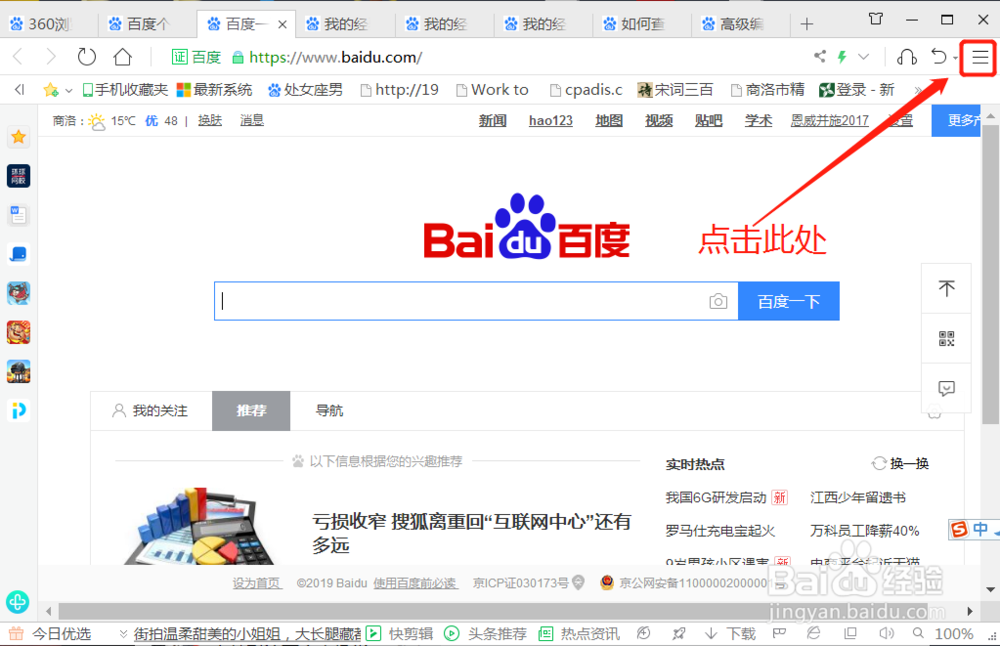Image resolution: width=1000 pixels, height=646 pixels.
Task: Click the back-to-top arrow icon
Action: tap(946, 288)
